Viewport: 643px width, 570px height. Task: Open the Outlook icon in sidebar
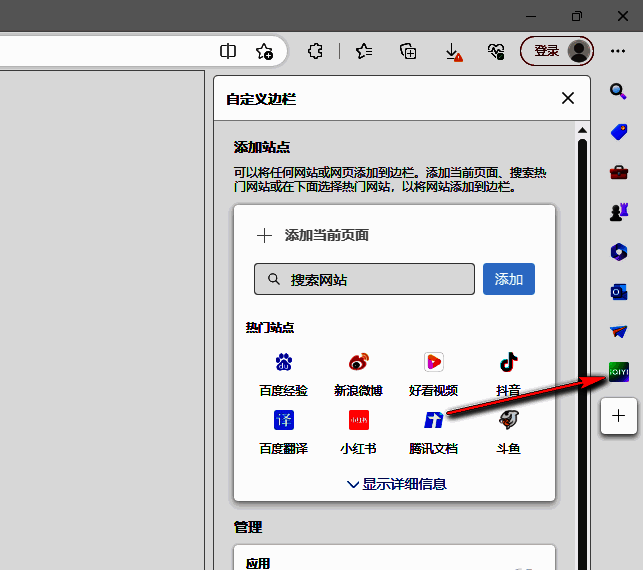[618, 292]
